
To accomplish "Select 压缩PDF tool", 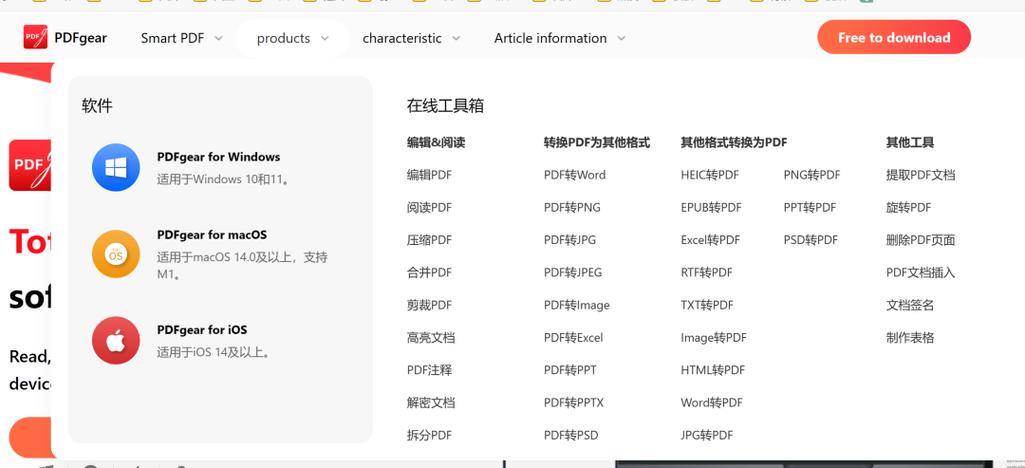I will (429, 240).
